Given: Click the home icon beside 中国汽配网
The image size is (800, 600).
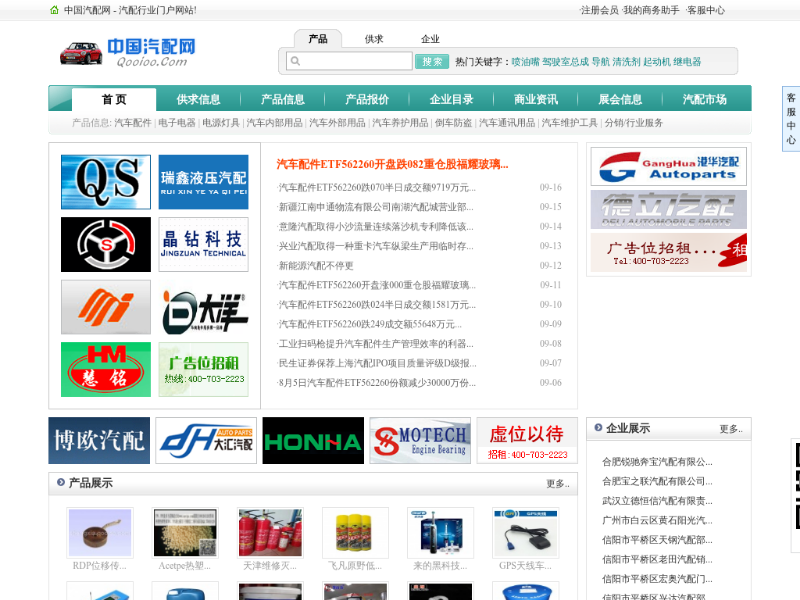Looking at the screenshot, I should click(x=55, y=10).
